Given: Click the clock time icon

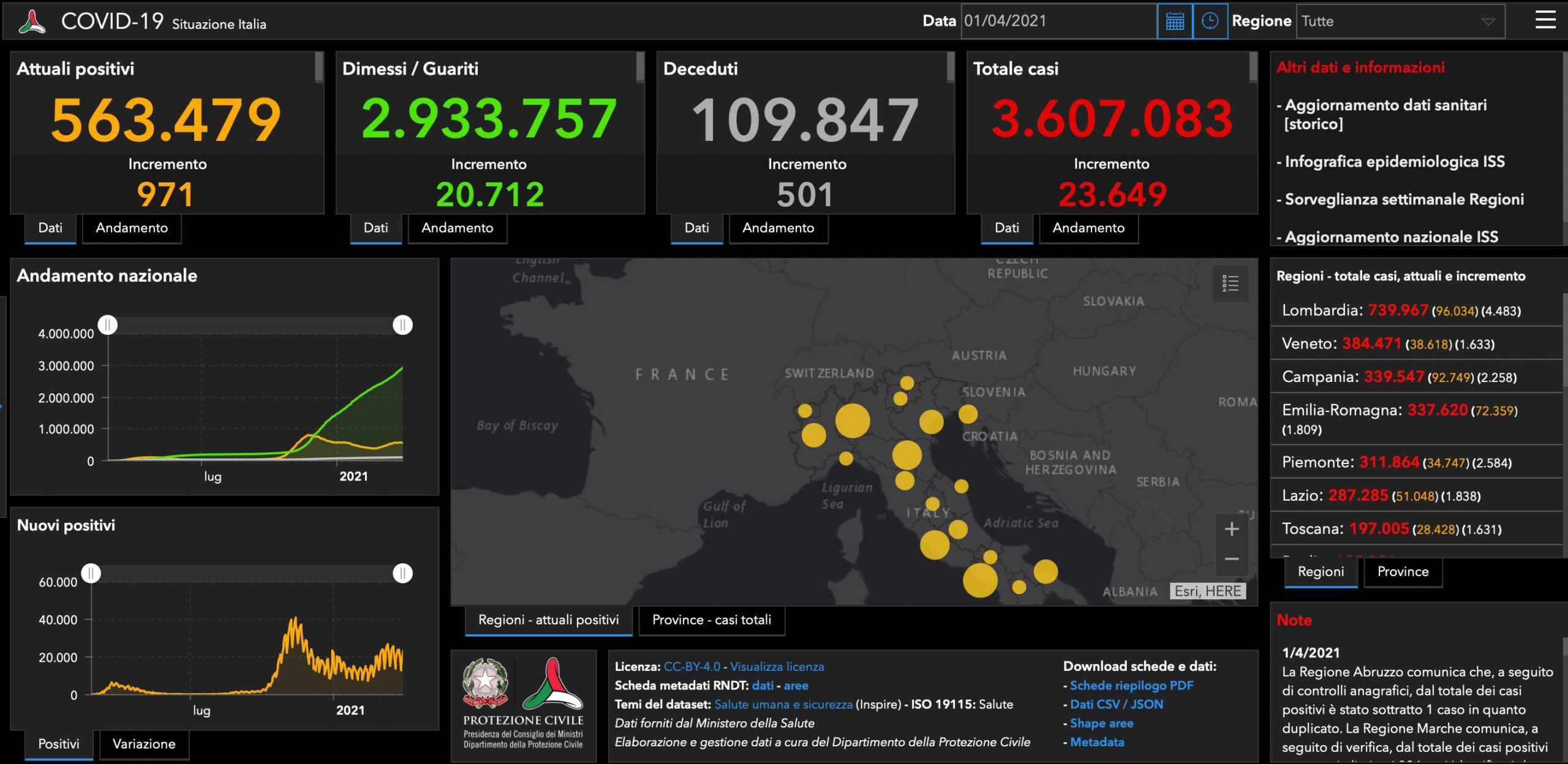Looking at the screenshot, I should [x=1210, y=21].
